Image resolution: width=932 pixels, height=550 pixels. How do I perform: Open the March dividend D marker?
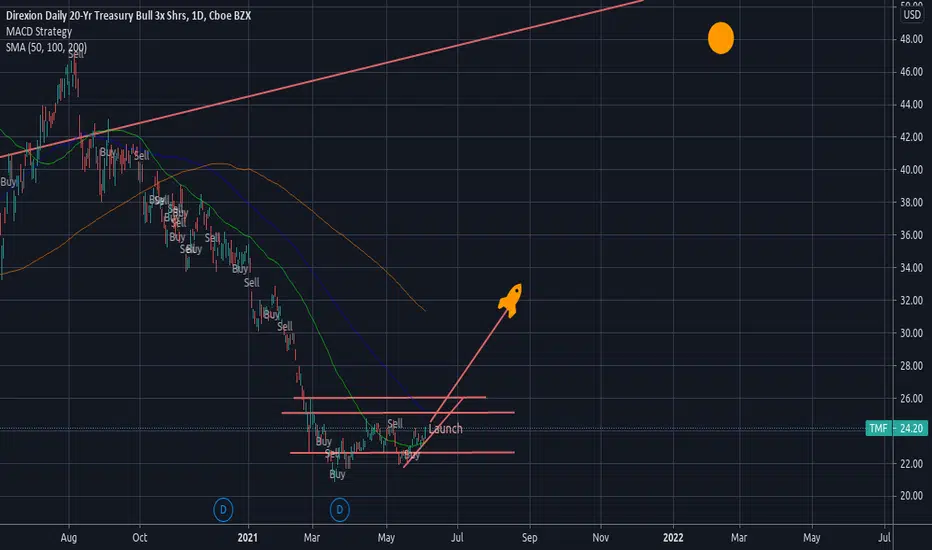click(339, 510)
